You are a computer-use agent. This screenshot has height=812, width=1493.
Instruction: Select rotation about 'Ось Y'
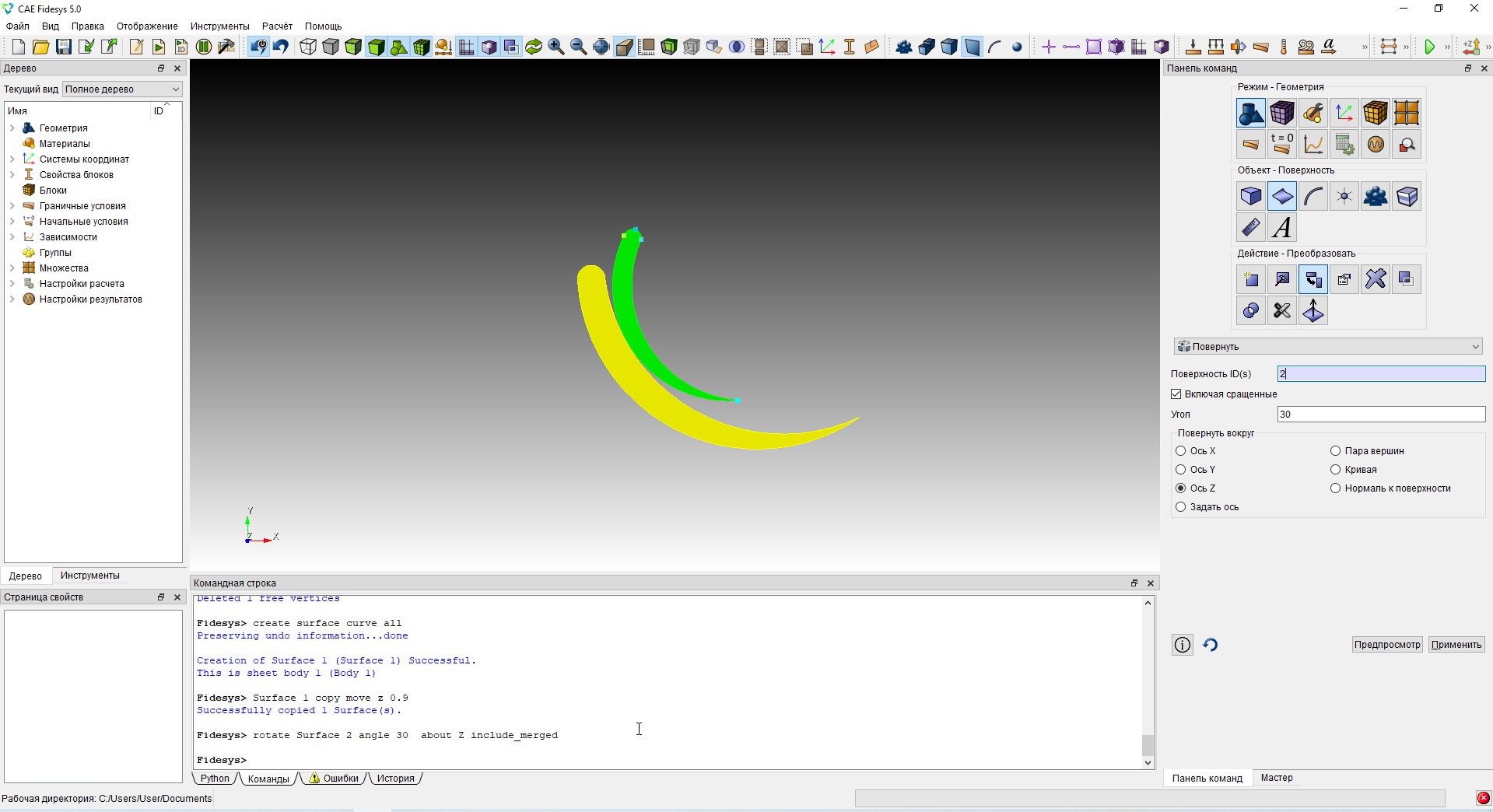click(x=1181, y=470)
